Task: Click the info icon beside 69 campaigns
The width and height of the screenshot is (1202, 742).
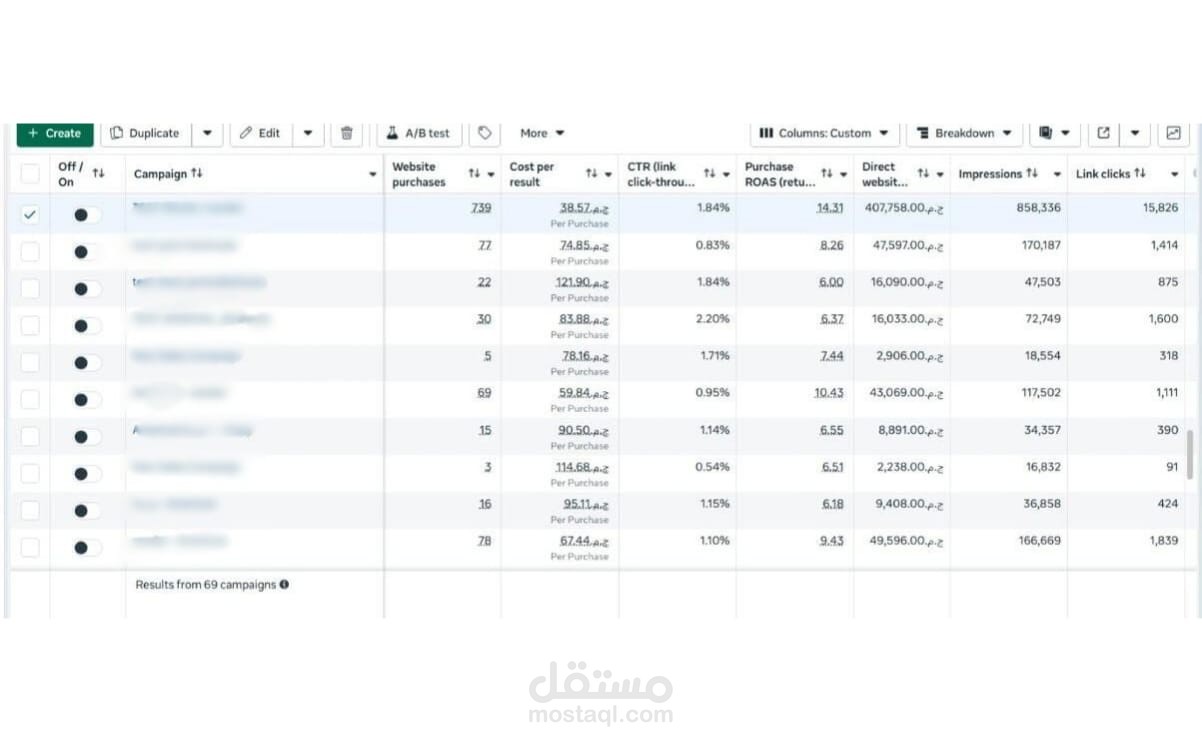Action: [x=284, y=585]
